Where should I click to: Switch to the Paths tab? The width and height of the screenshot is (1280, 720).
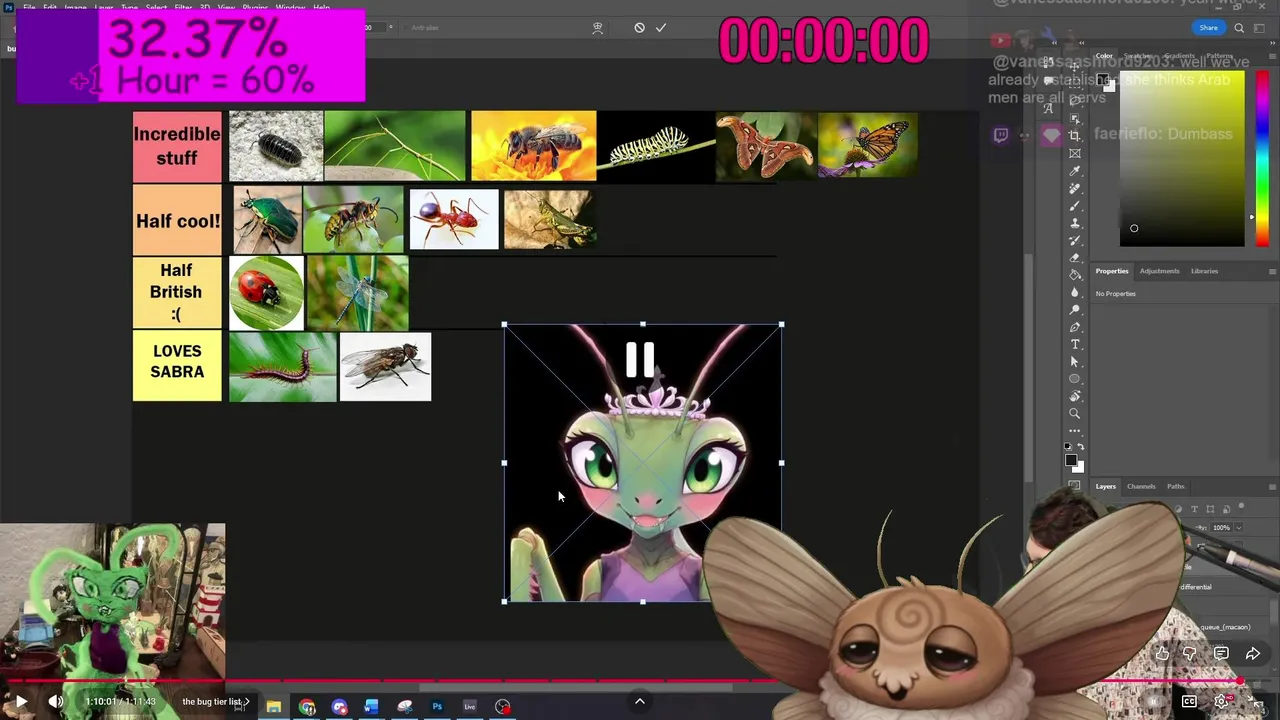(x=1175, y=486)
